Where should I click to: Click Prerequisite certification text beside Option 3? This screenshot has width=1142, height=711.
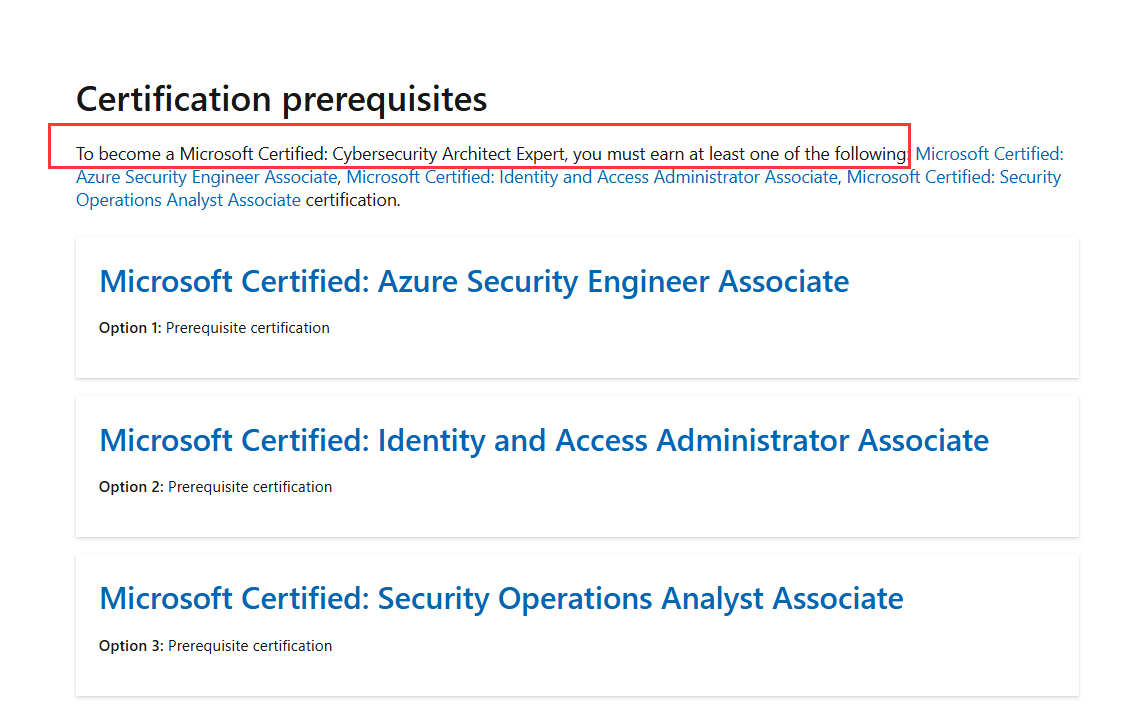pyautogui.click(x=250, y=646)
